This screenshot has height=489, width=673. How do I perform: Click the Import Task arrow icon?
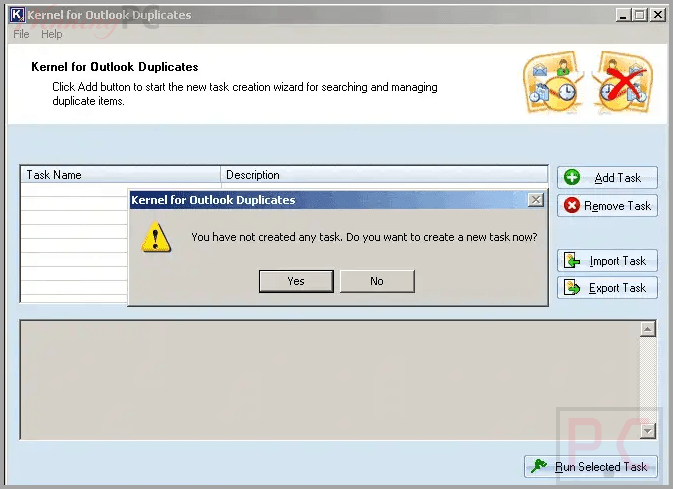tap(572, 261)
